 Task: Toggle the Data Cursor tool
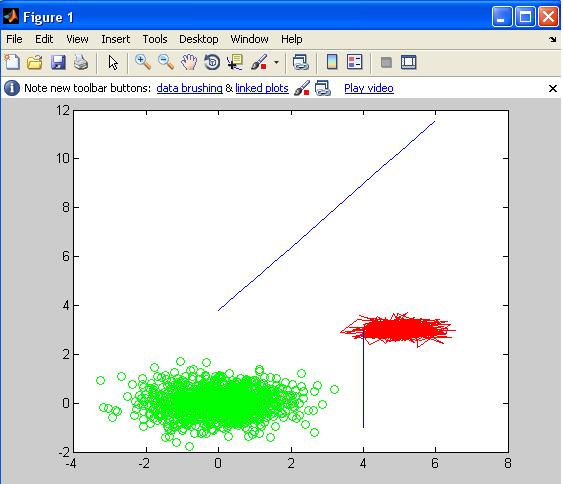[235, 62]
